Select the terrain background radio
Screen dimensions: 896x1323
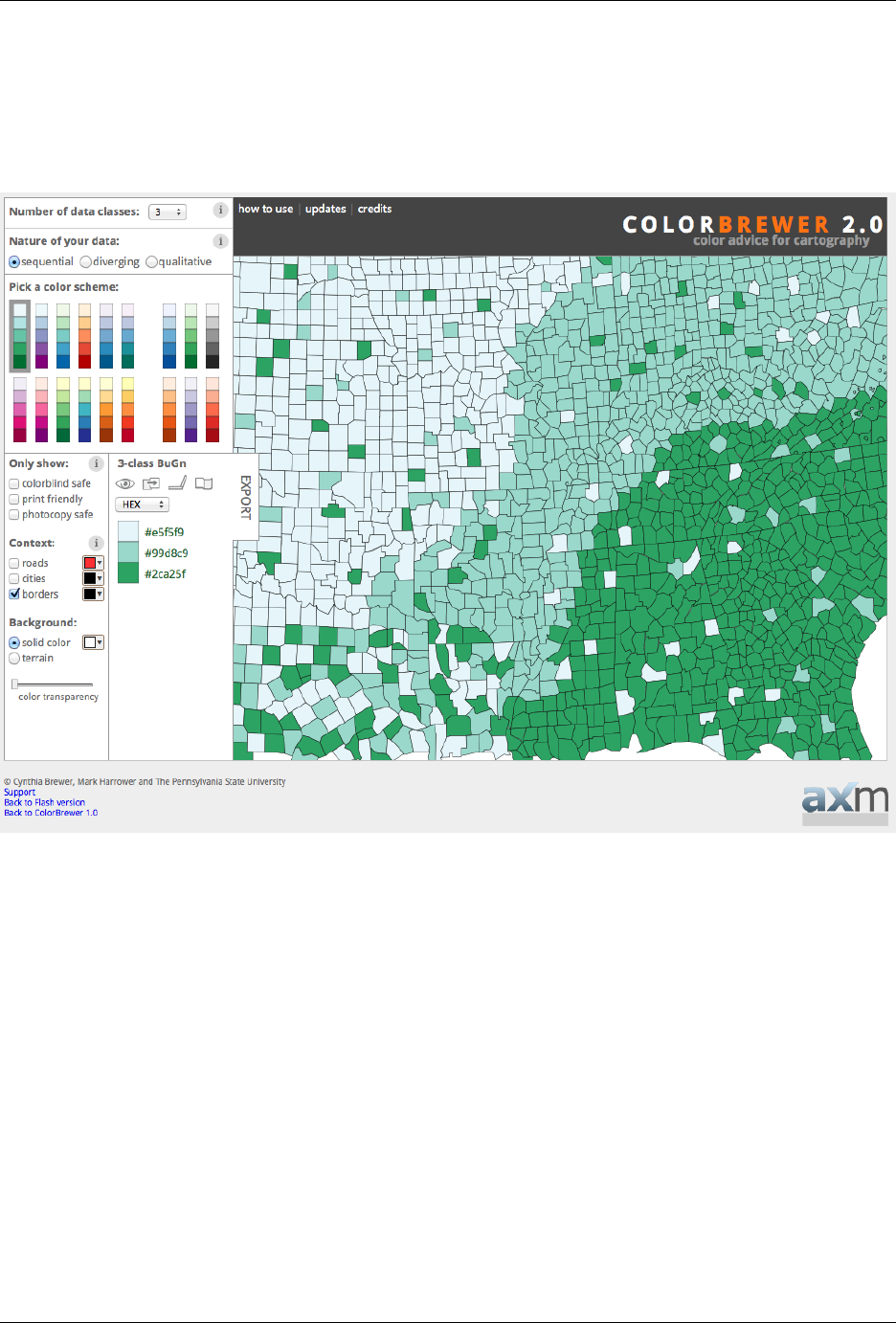[x=14, y=659]
